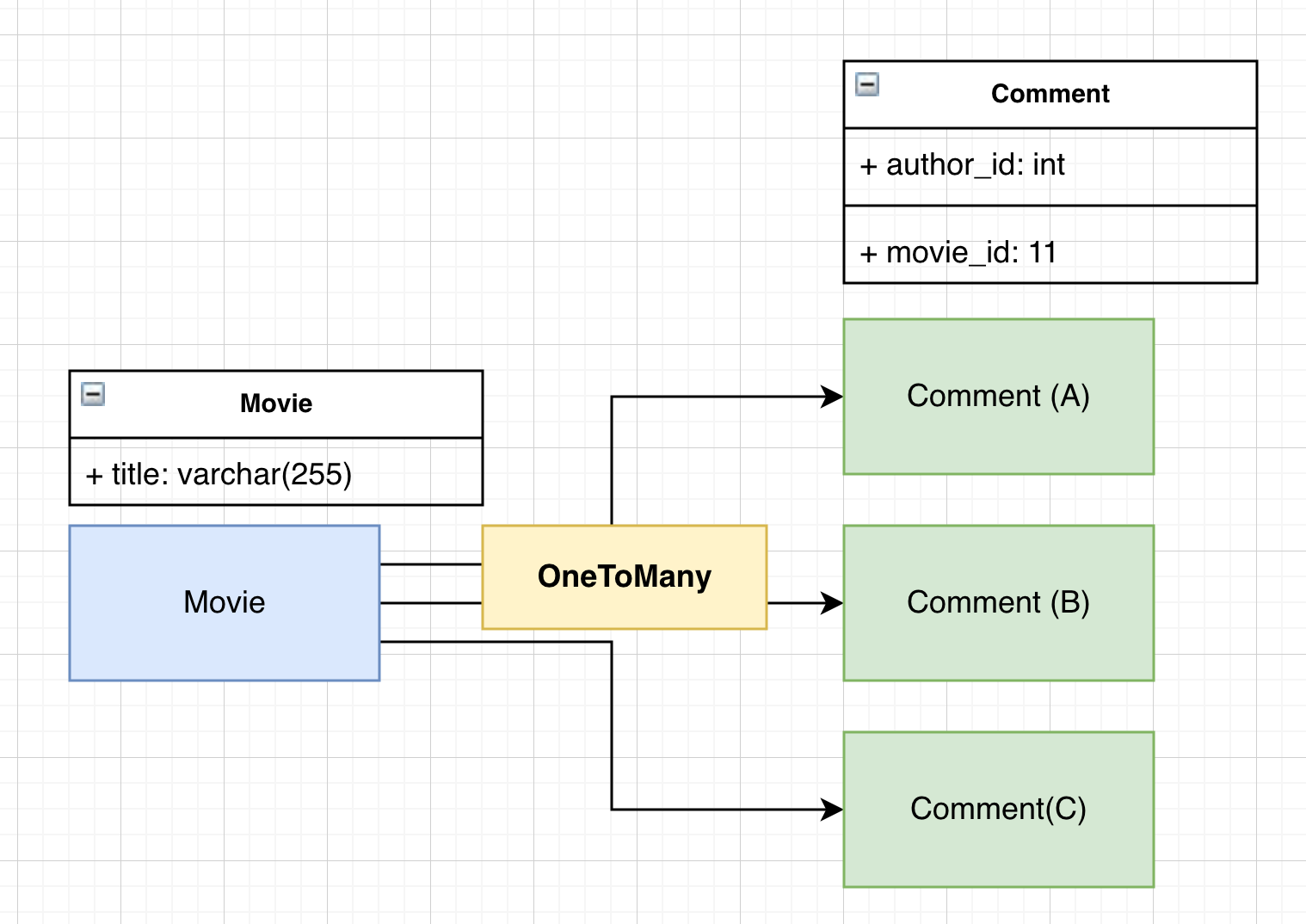
Task: Select the movie_id: 11 field row
Action: (x=1050, y=252)
